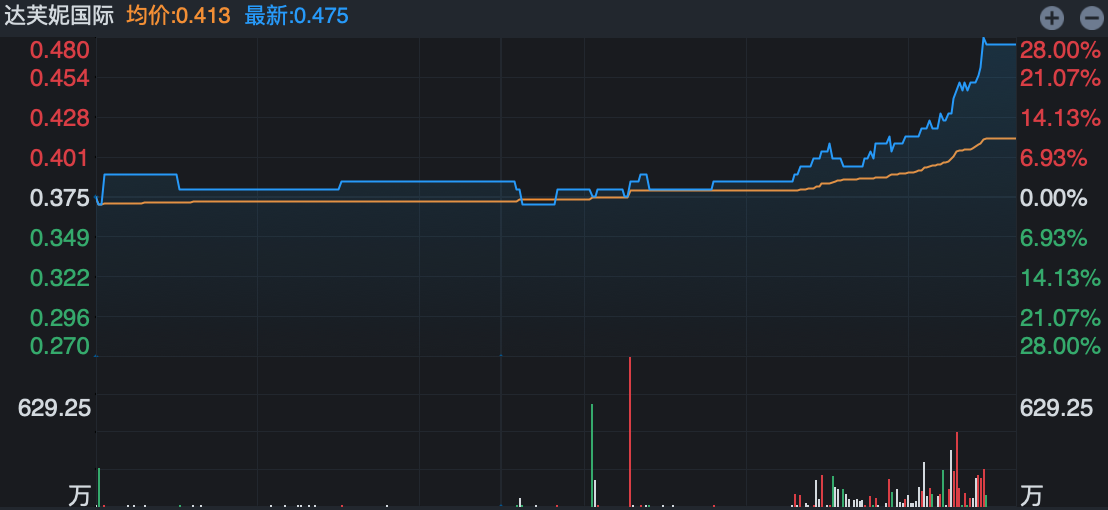This screenshot has width=1108, height=510.
Task: Select the 0.428 price axis label
Action: coord(60,118)
